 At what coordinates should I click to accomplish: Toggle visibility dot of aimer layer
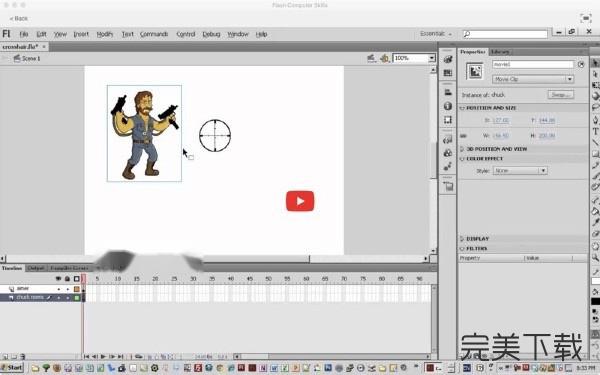click(59, 289)
